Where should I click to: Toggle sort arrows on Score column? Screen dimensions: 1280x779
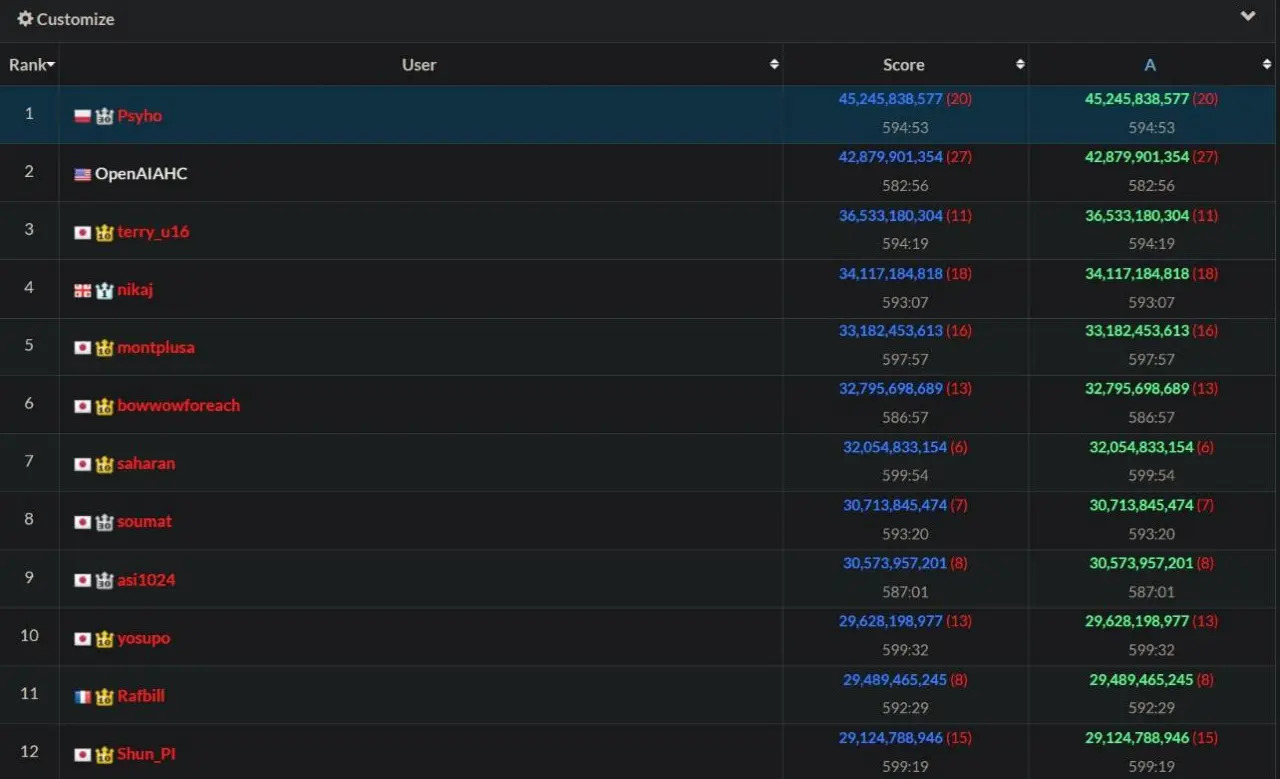pos(1019,64)
